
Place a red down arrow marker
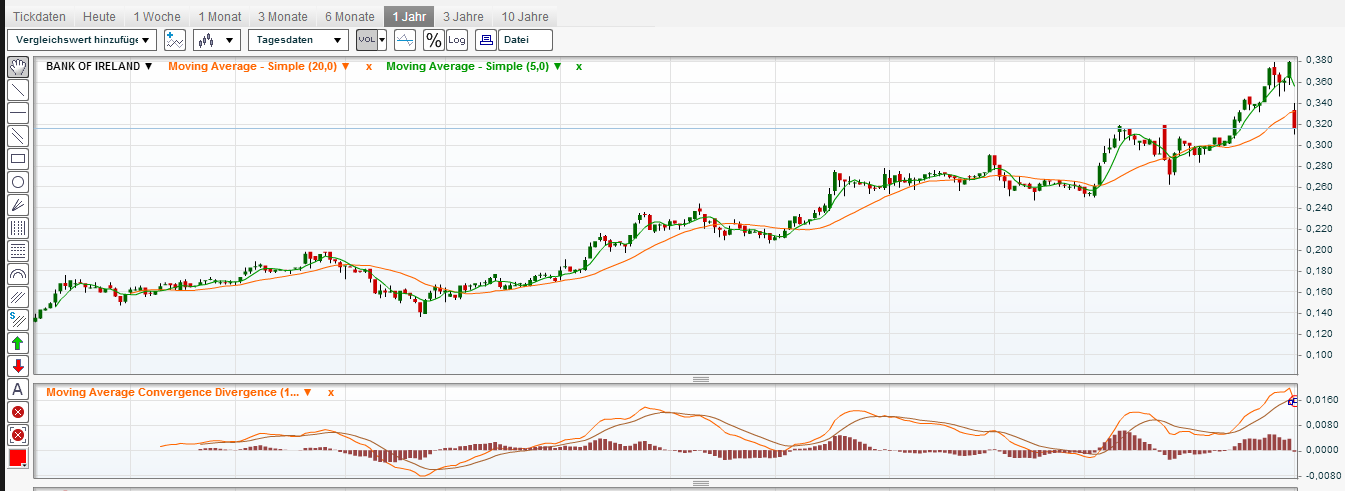[18, 366]
